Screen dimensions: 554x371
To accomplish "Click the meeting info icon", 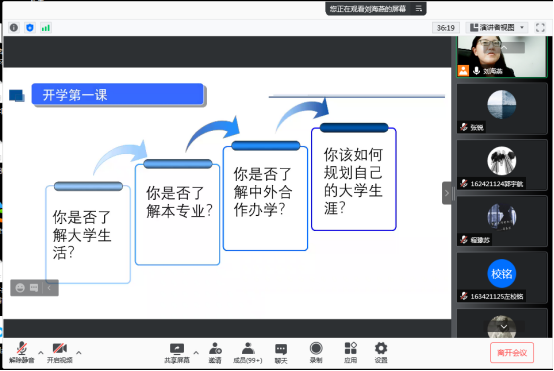I will pyautogui.click(x=14, y=28).
